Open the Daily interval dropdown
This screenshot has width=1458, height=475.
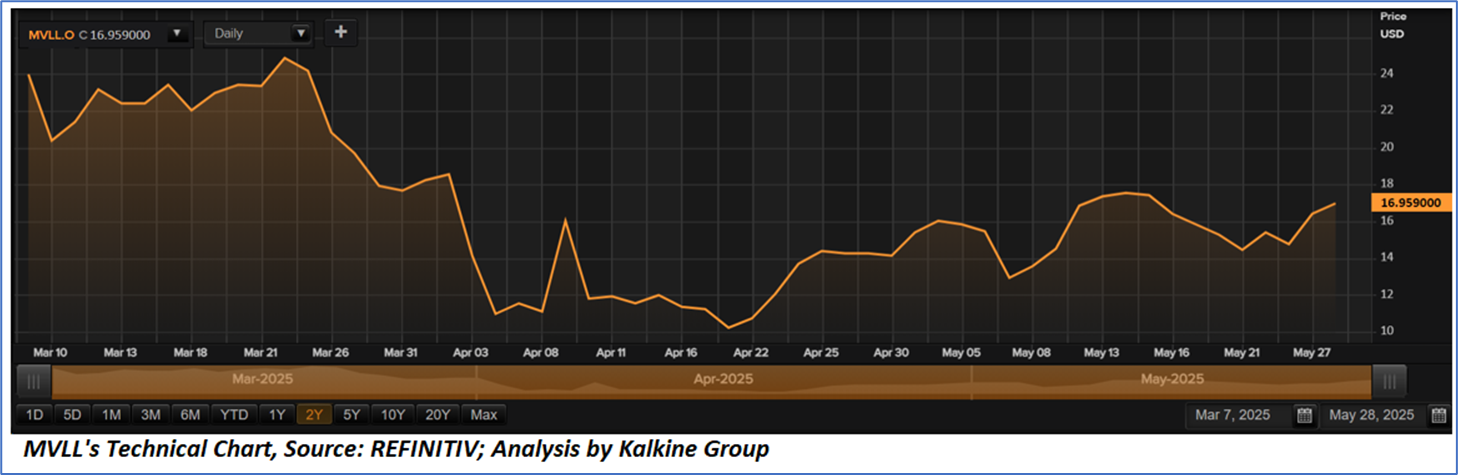coord(258,33)
